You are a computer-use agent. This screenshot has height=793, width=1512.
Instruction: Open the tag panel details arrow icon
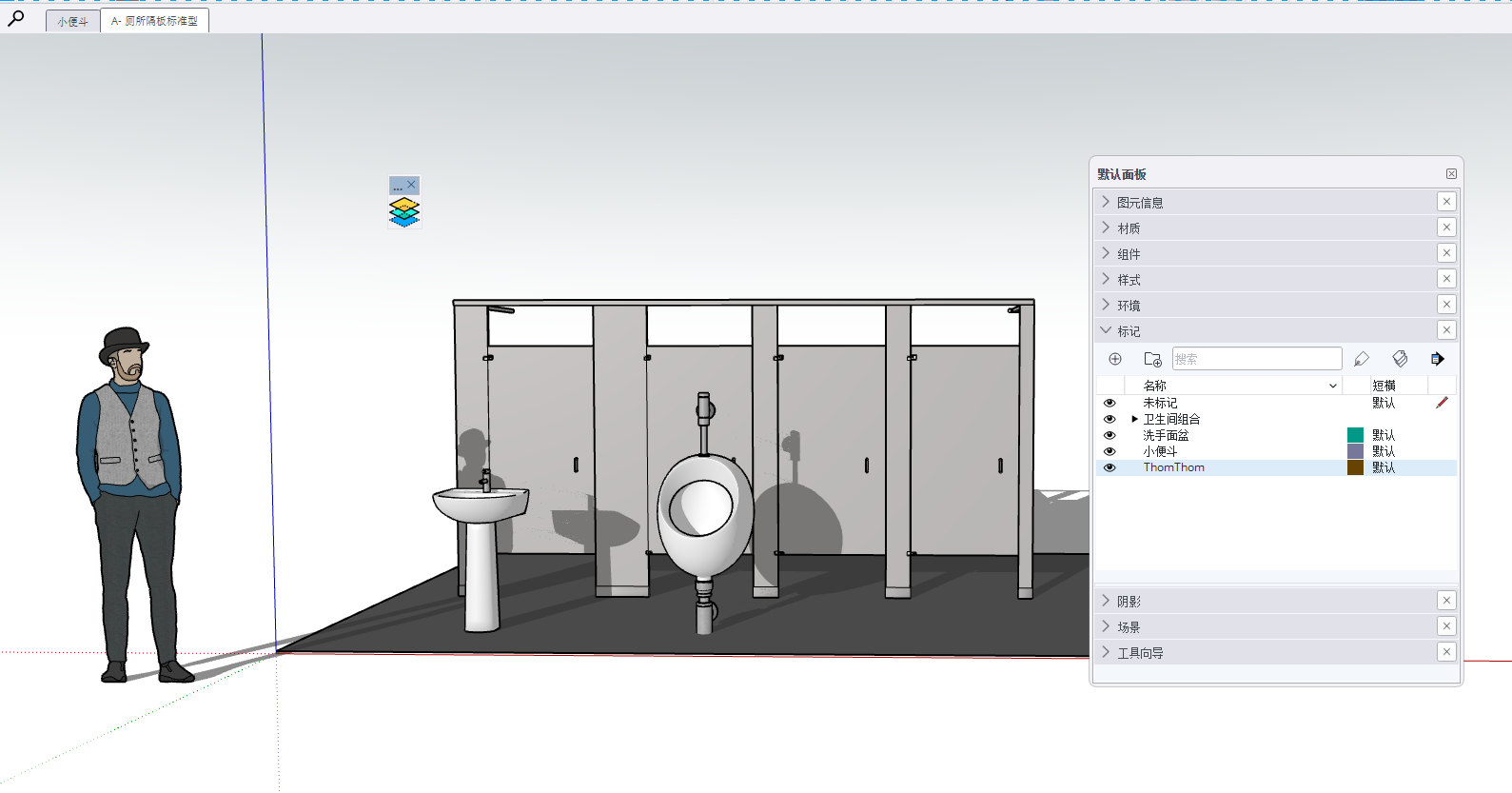pyautogui.click(x=1437, y=359)
